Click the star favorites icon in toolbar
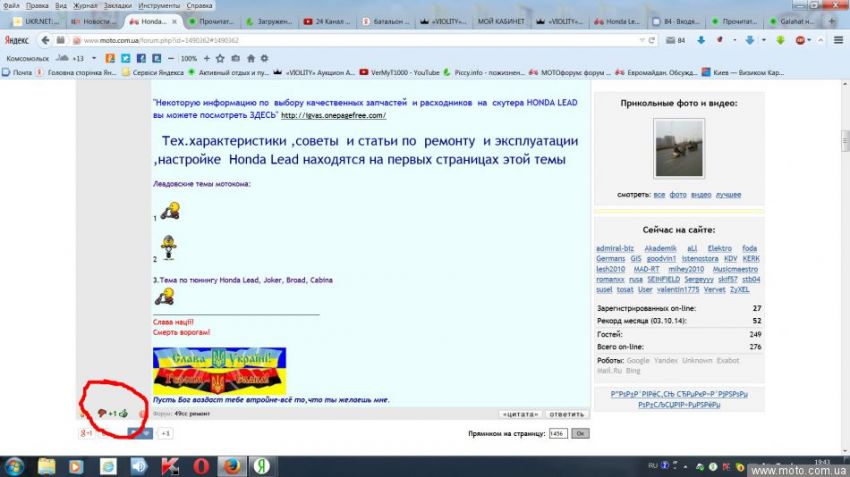 220,58
